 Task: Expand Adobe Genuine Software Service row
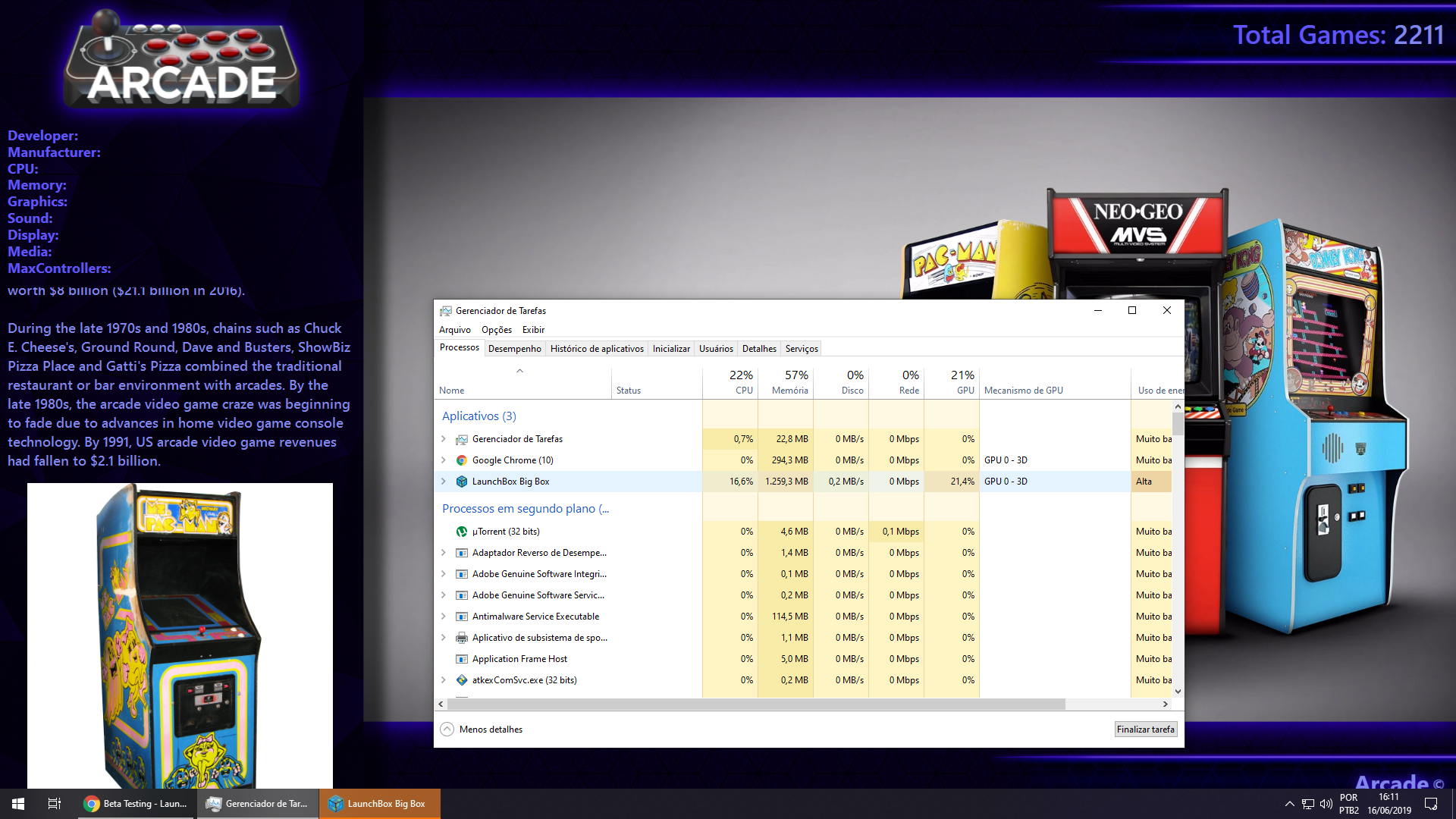point(444,595)
